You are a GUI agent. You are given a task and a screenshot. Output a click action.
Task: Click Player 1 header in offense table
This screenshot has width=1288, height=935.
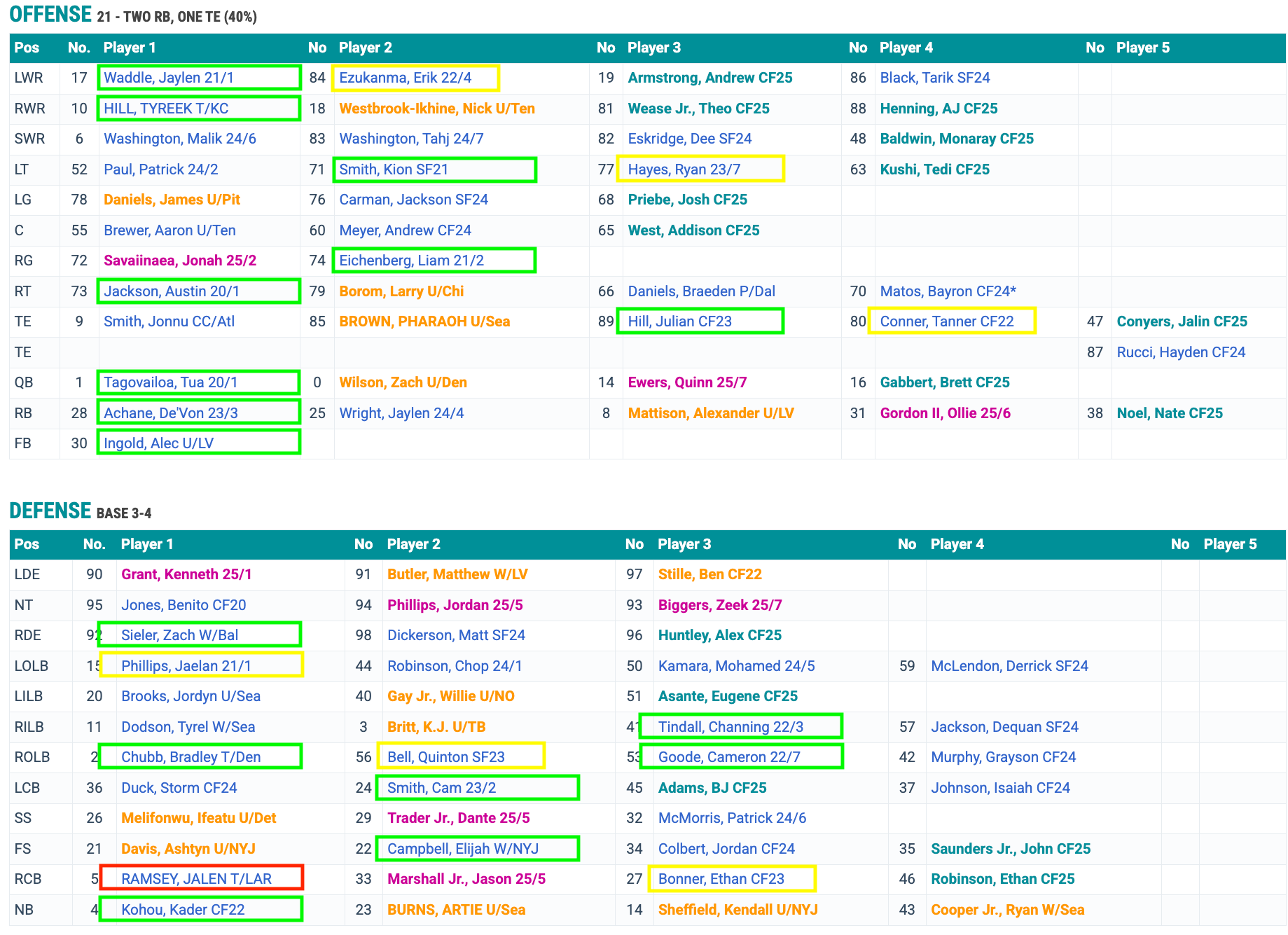tap(130, 48)
